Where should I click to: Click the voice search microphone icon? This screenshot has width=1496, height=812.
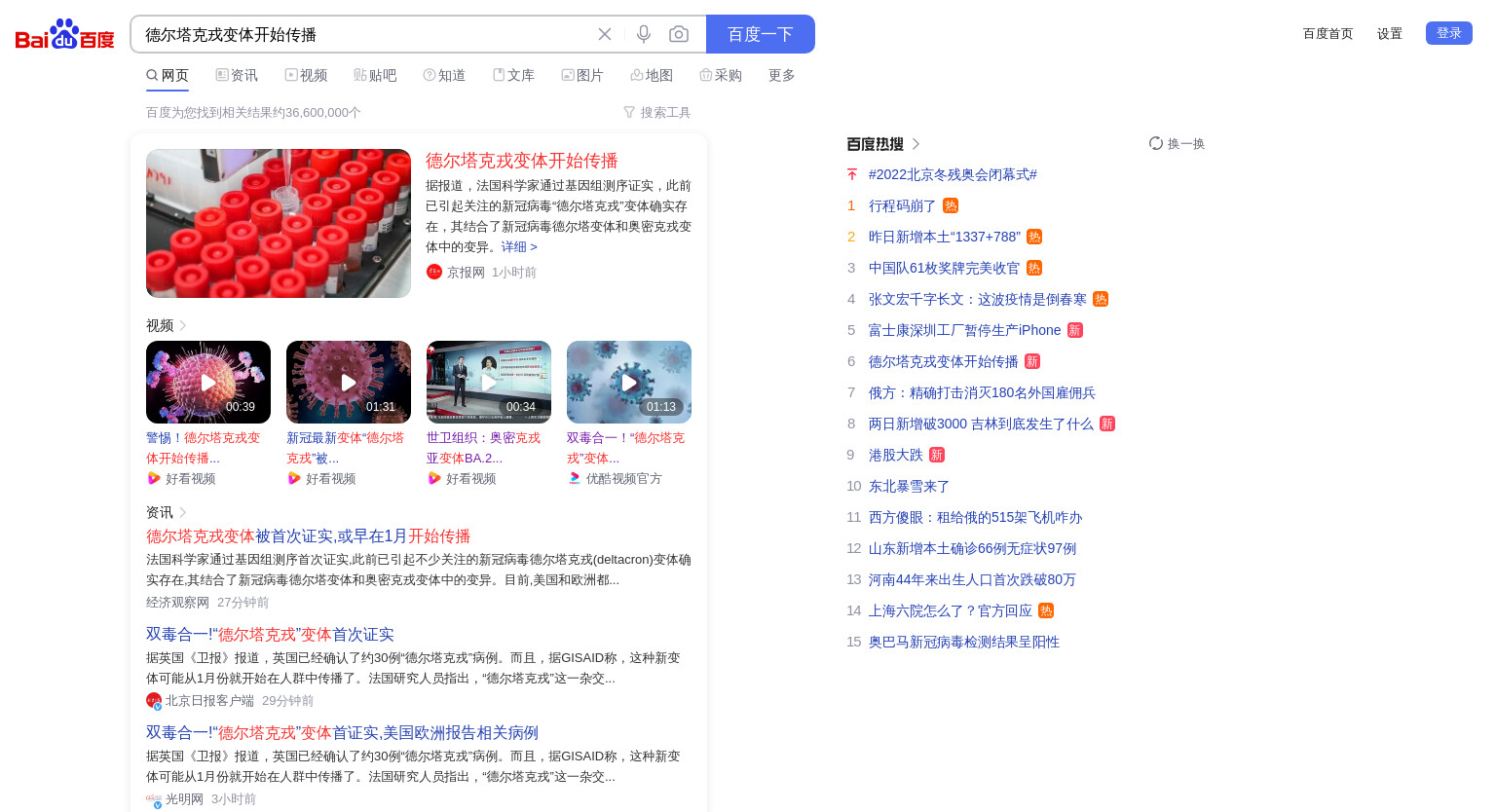point(644,34)
